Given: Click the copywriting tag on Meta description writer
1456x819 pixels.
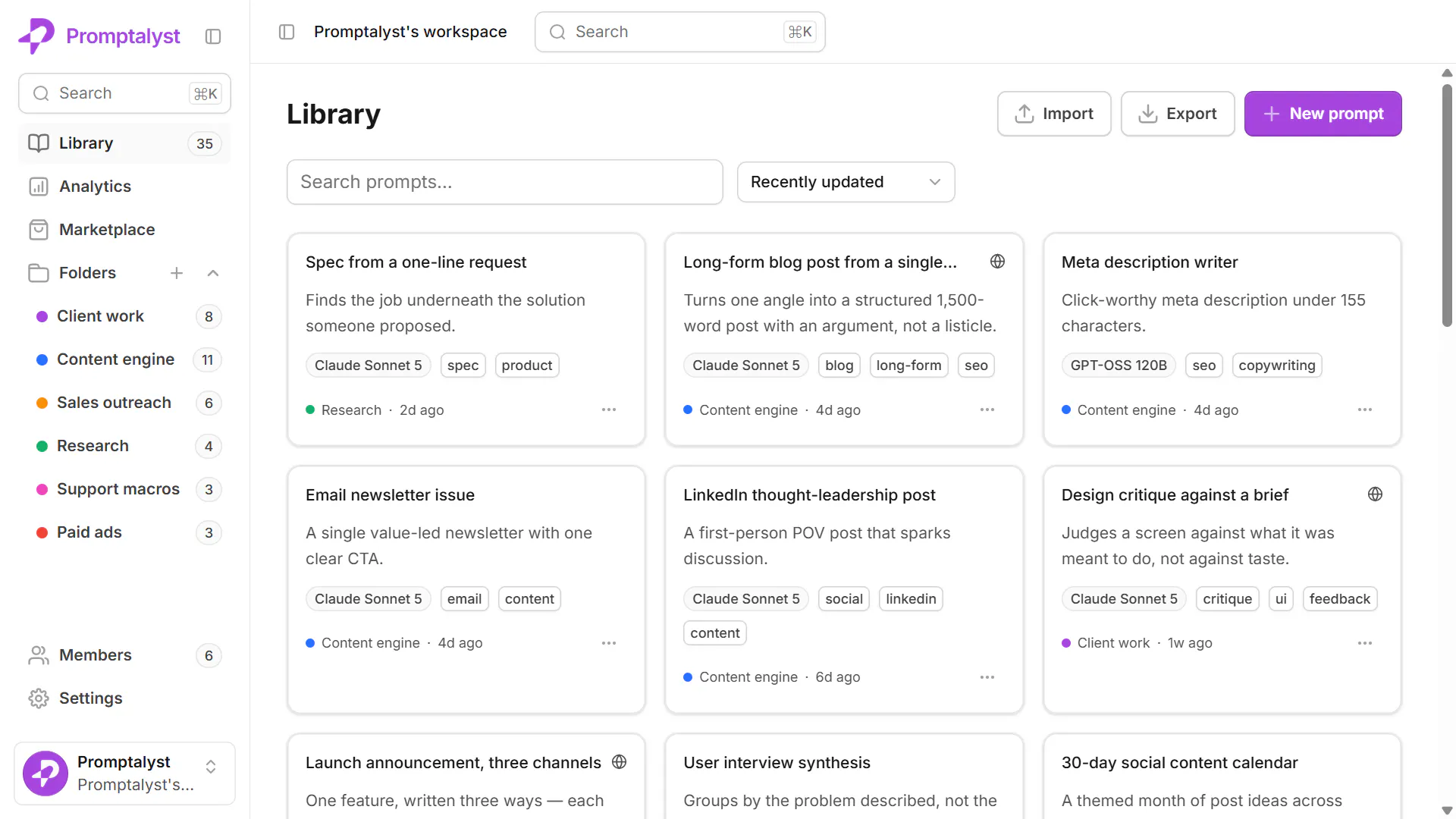Looking at the screenshot, I should pos(1276,366).
